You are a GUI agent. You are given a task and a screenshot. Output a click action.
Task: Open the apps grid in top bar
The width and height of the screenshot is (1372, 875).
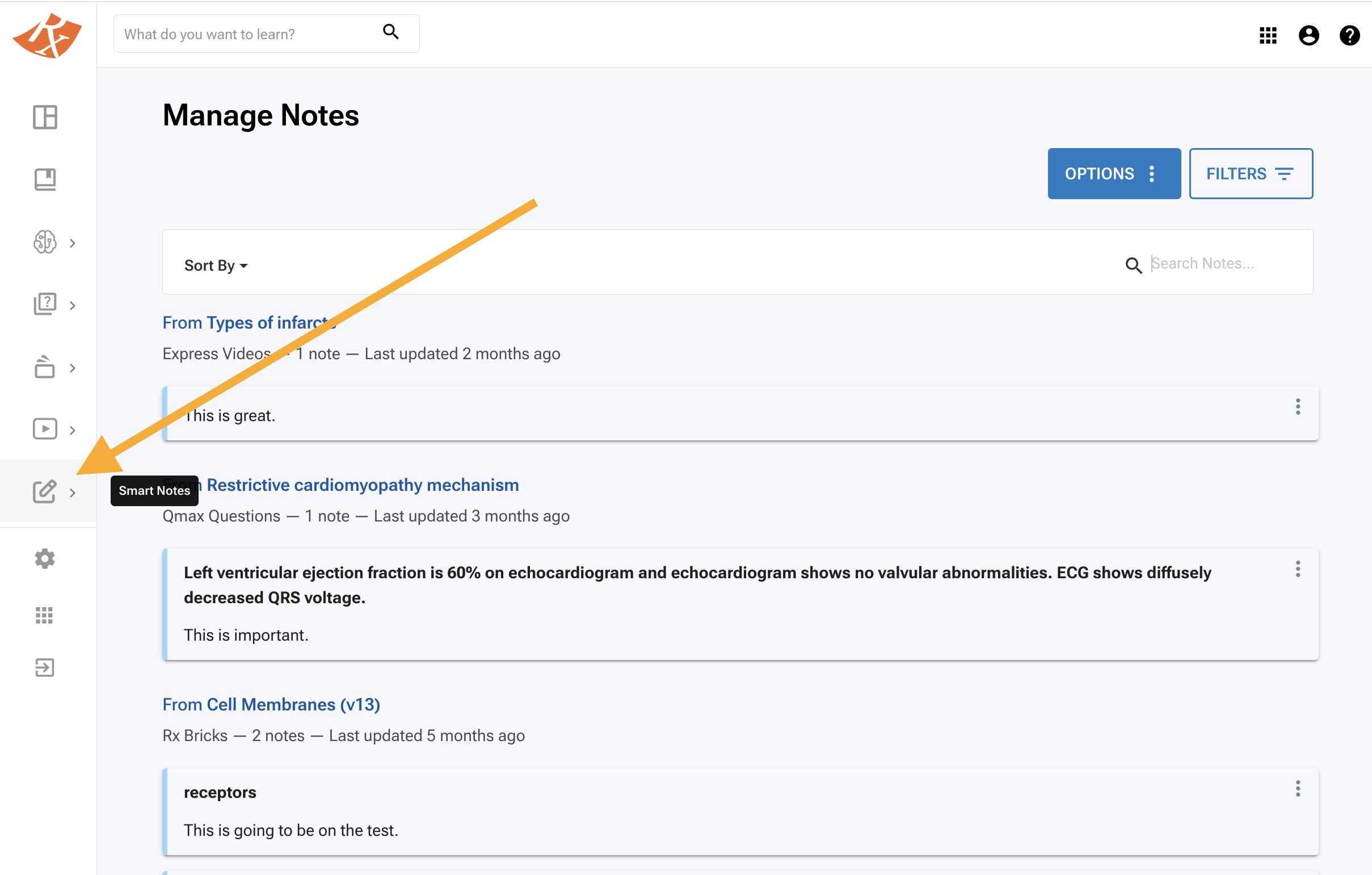1268,35
